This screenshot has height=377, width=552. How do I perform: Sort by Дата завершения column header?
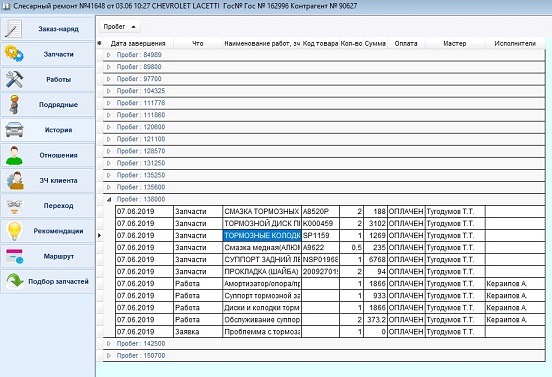pos(138,44)
